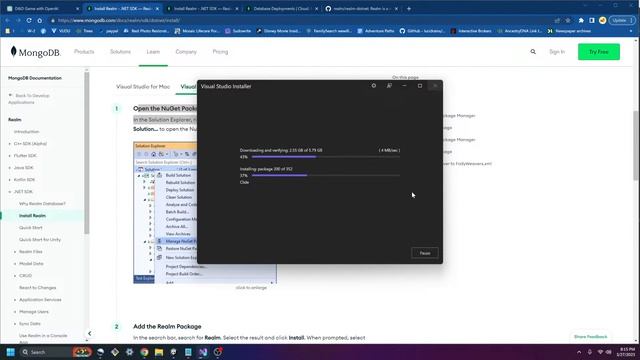Go back in browser history
Screen dimensions: 640x360
click(x=7, y=20)
